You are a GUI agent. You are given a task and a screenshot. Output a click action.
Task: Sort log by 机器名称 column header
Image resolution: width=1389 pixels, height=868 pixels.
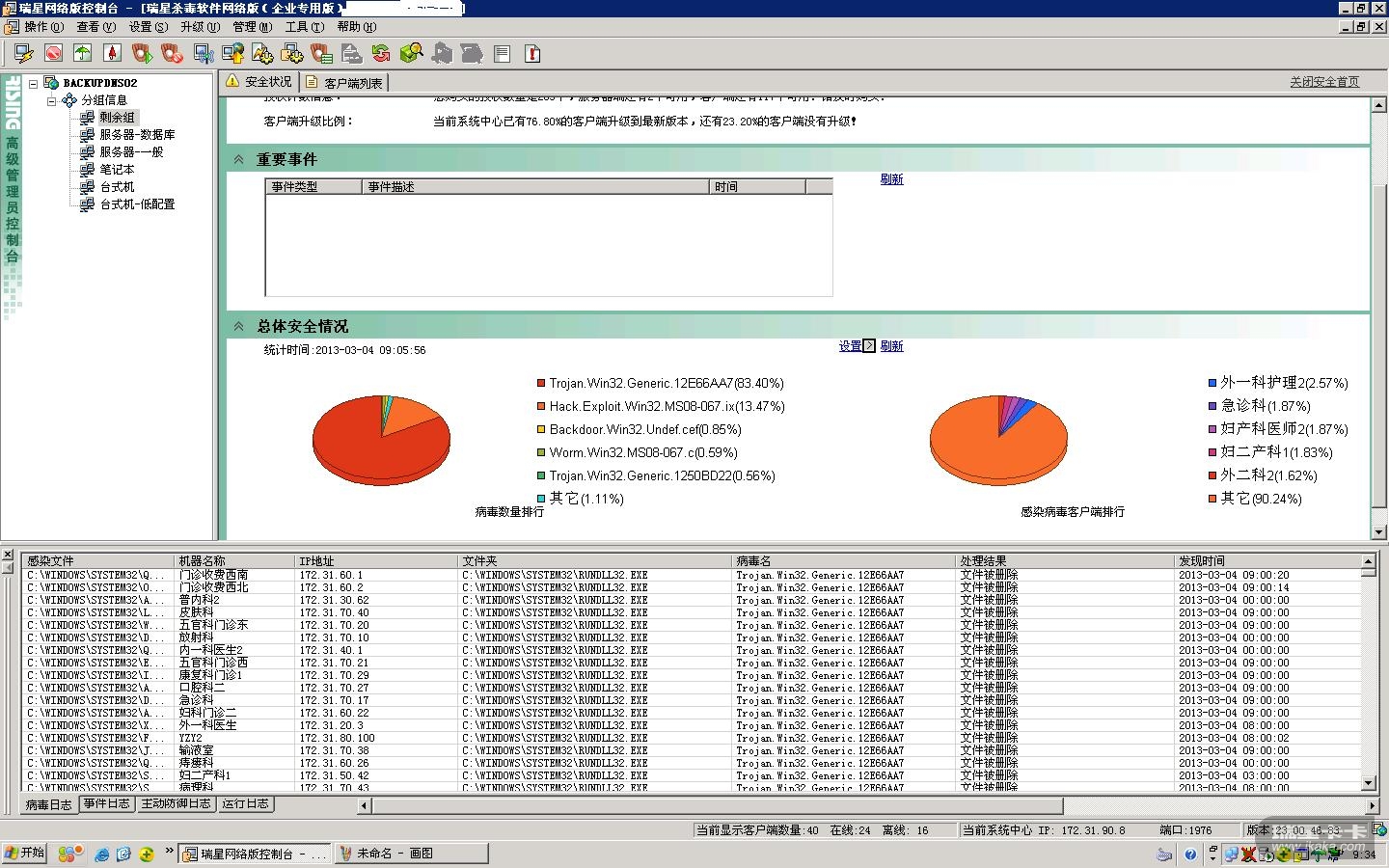coord(234,560)
